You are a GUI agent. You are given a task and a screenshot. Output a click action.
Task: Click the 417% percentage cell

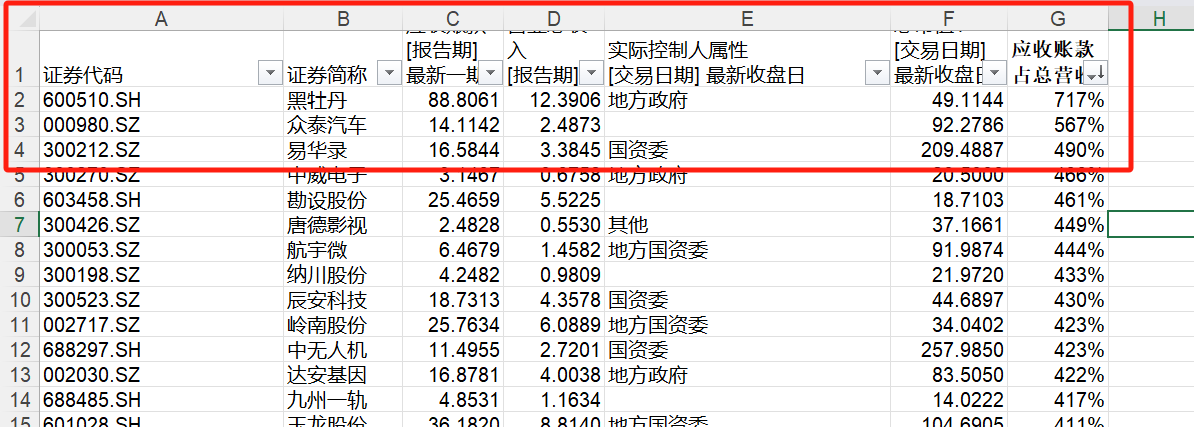pyautogui.click(x=1057, y=401)
